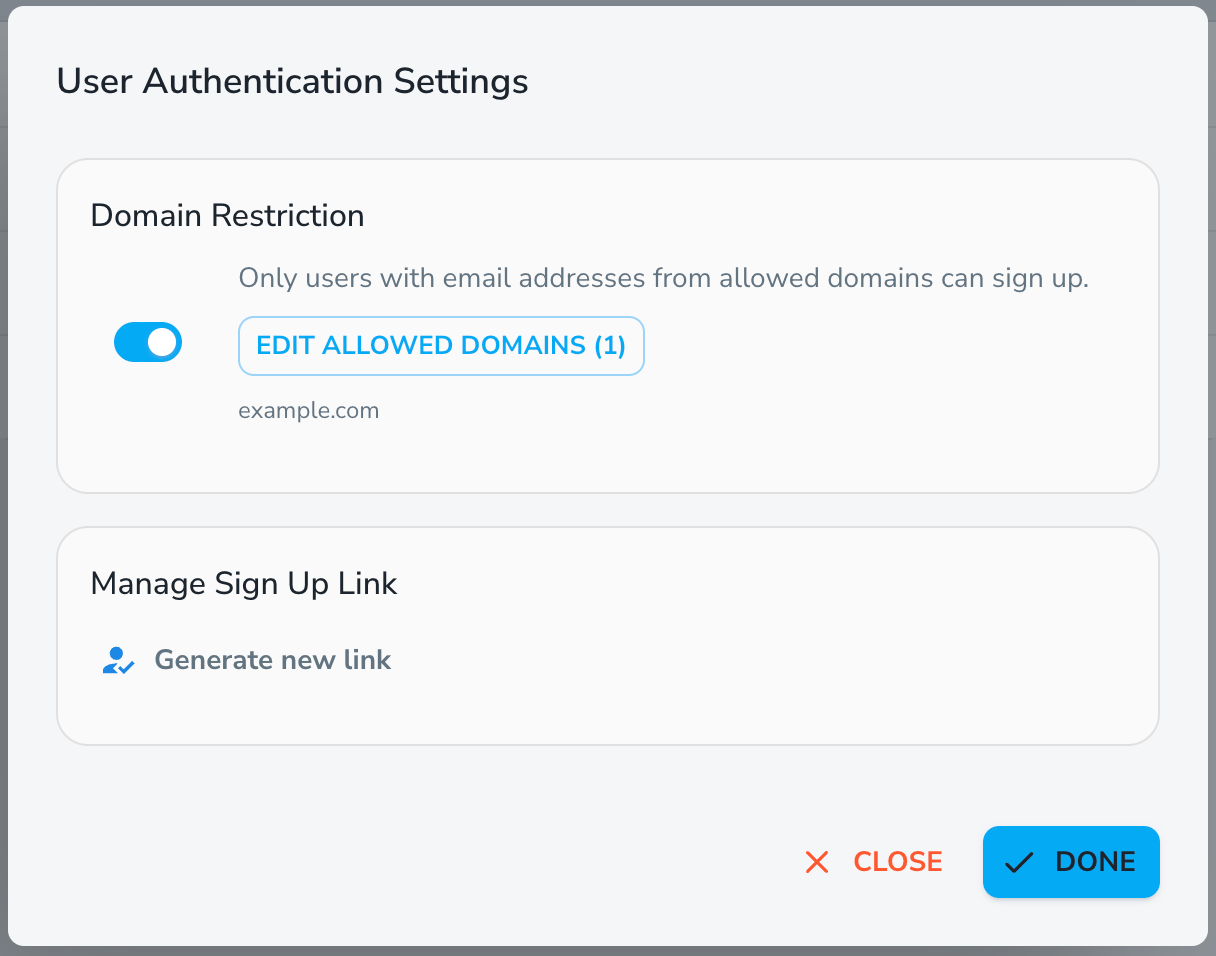Viewport: 1216px width, 956px height.
Task: Click the example.com domain text
Action: coord(308,411)
